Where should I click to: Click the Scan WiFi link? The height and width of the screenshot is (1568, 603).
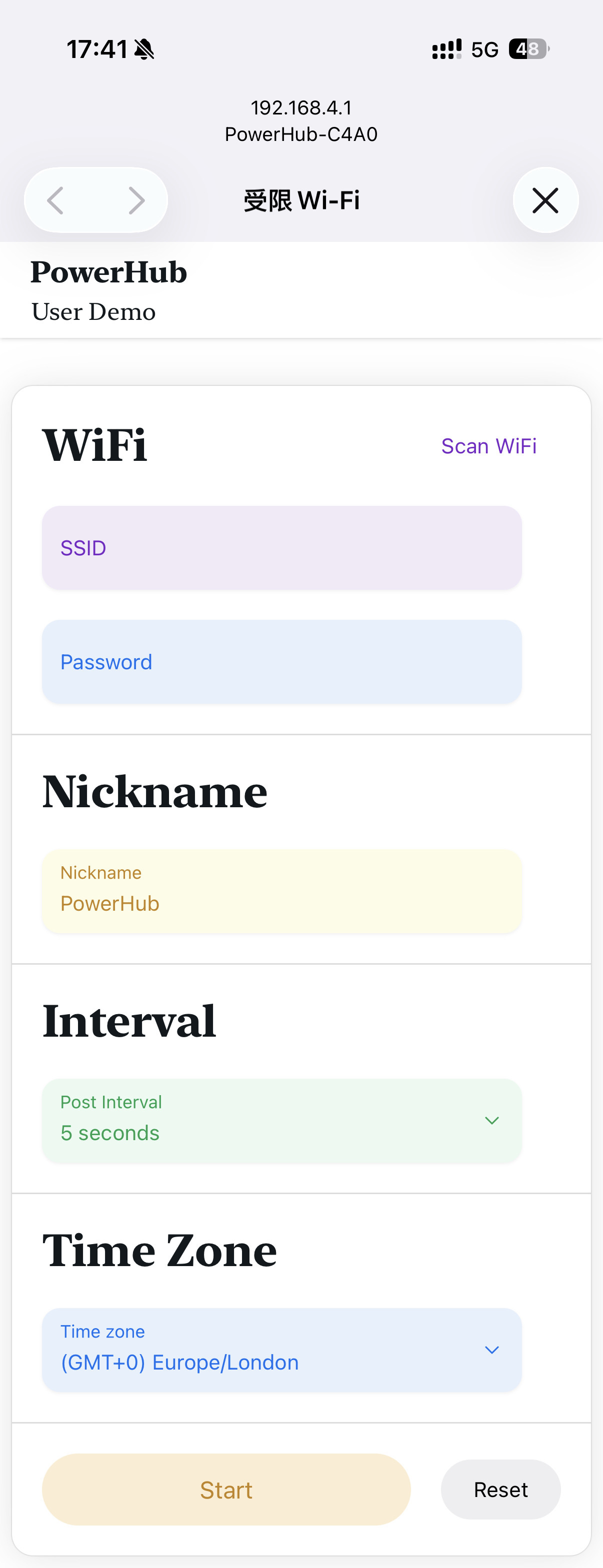pos(488,446)
